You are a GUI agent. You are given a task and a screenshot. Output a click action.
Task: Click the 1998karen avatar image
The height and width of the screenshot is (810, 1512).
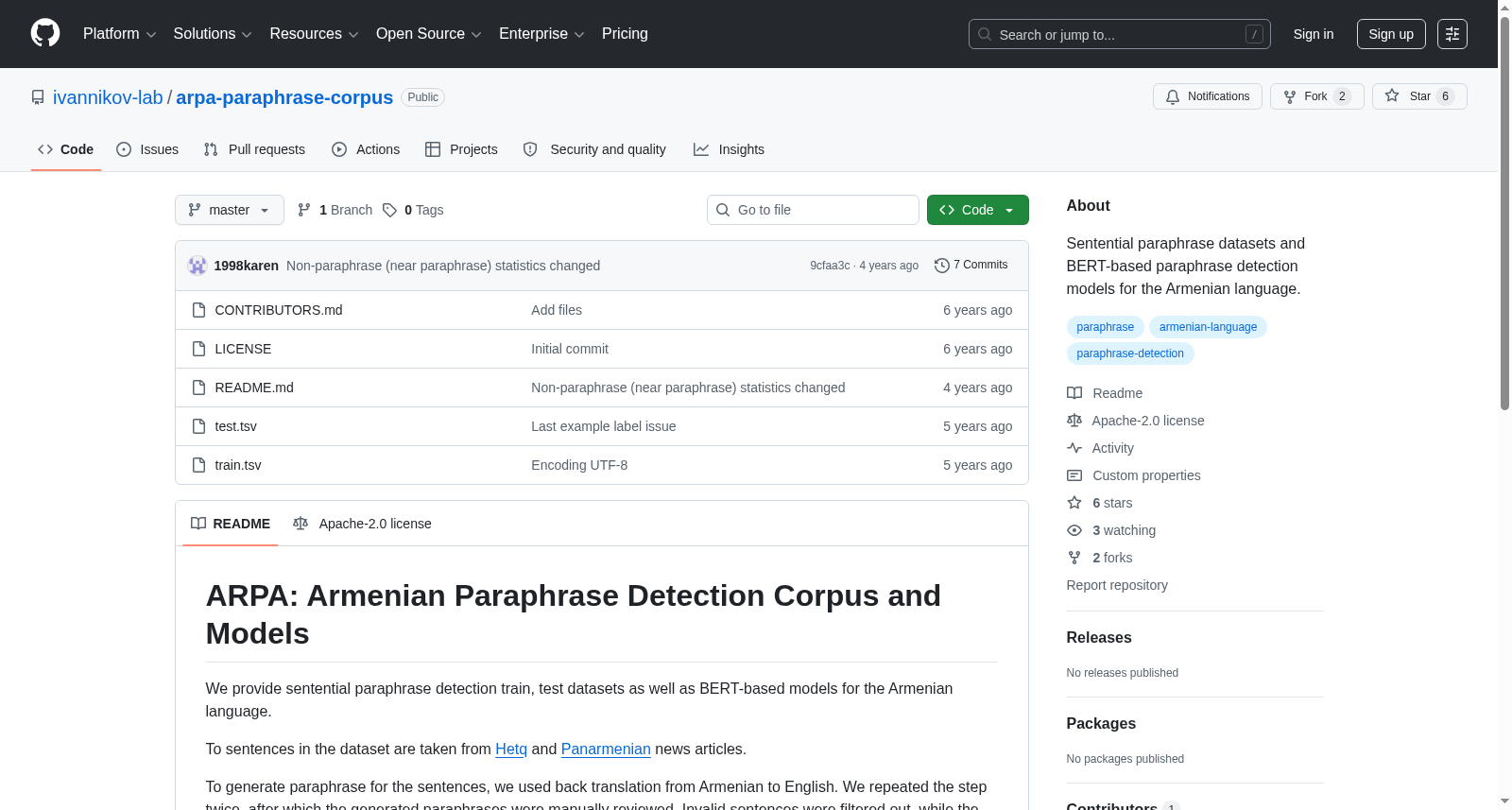(x=198, y=266)
